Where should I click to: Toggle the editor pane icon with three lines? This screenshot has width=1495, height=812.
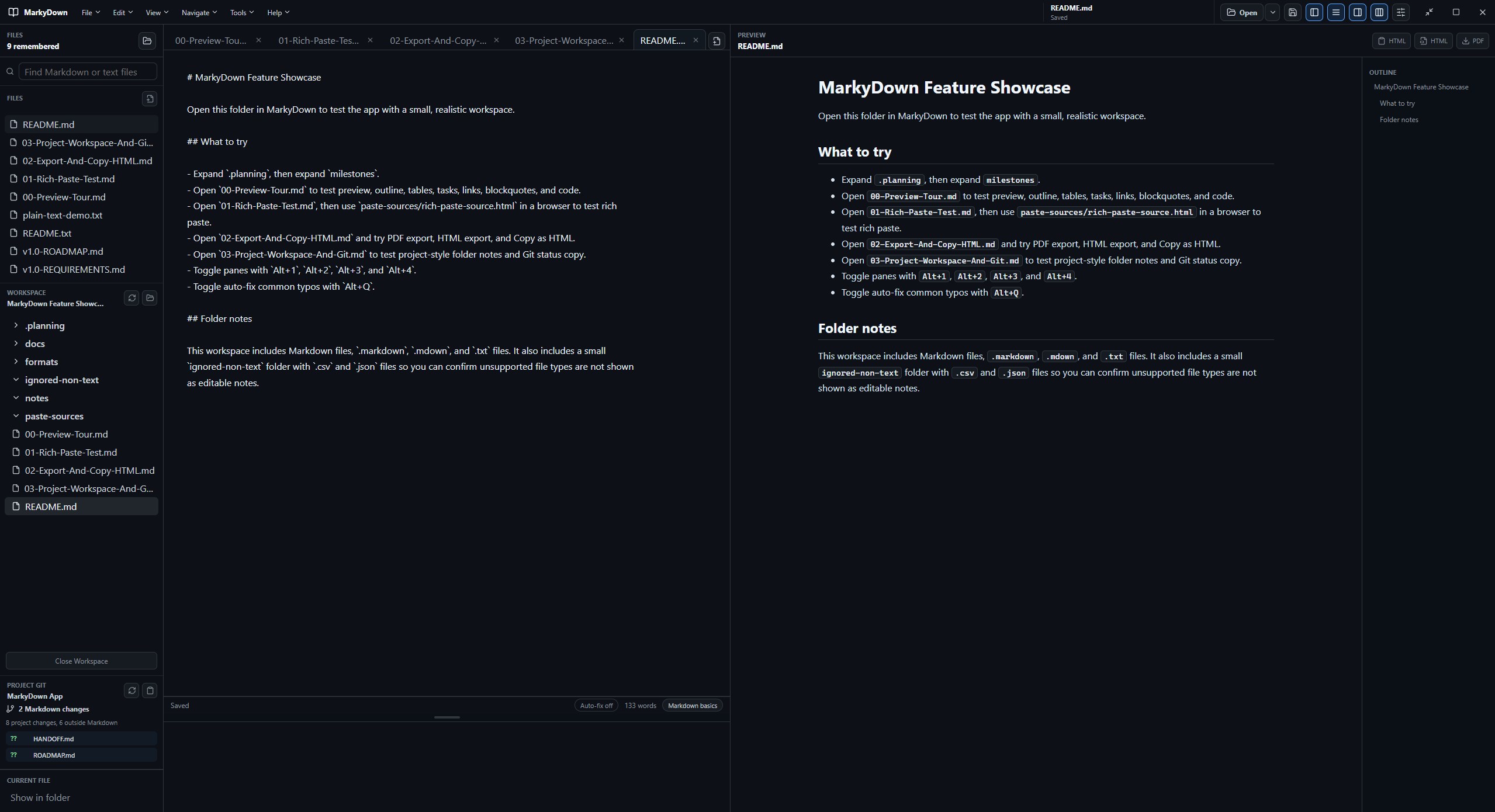pos(1336,12)
